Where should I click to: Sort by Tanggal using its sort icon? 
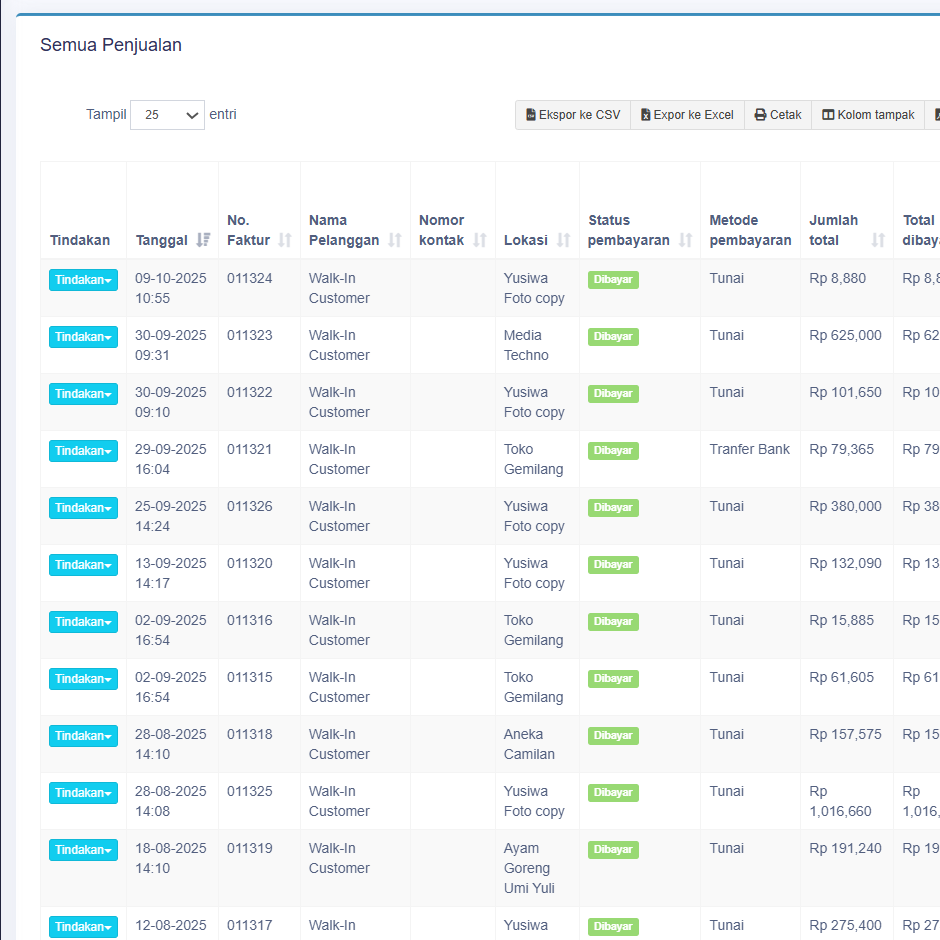(204, 240)
